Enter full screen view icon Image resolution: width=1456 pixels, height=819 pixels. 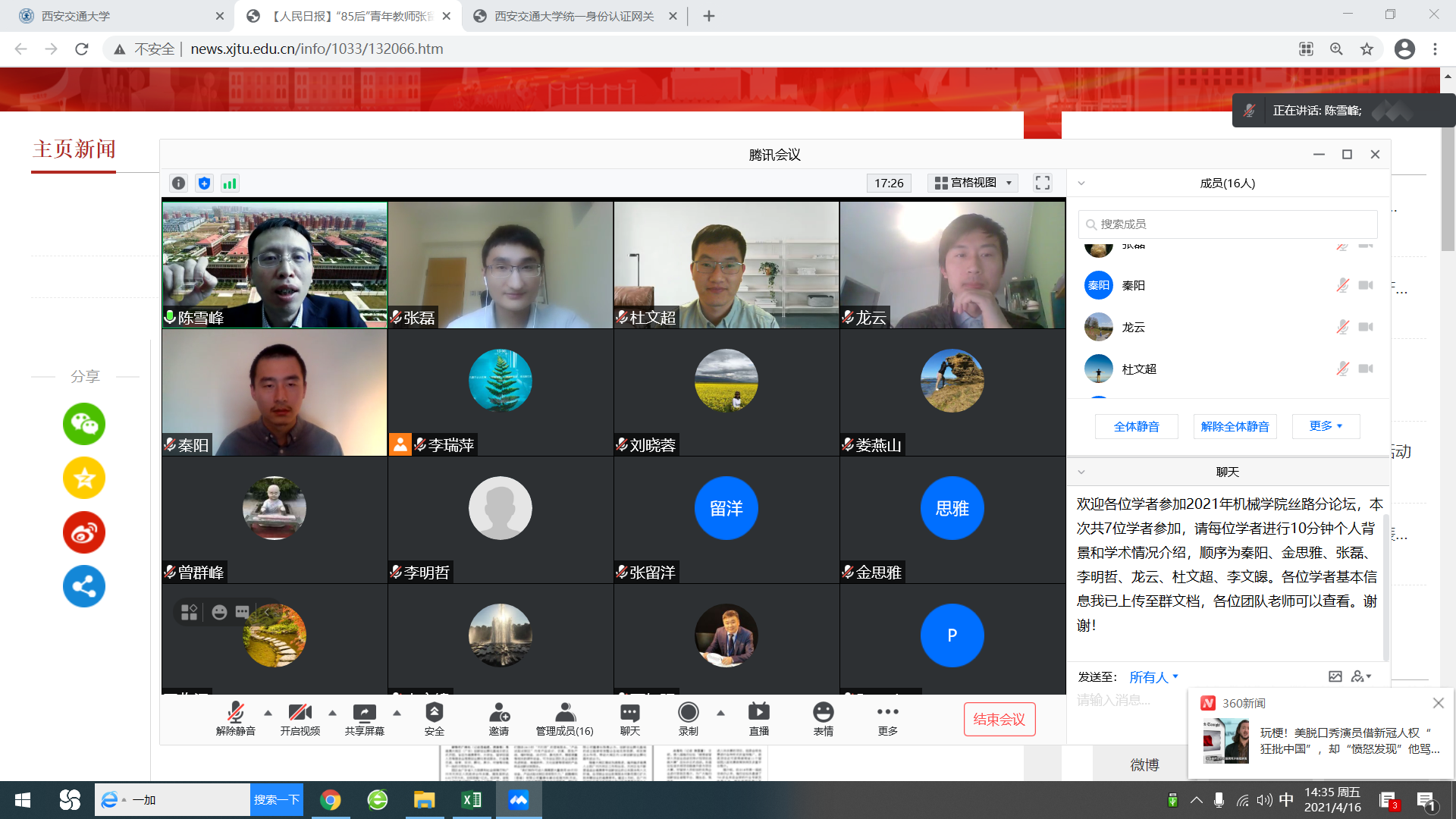(1043, 183)
